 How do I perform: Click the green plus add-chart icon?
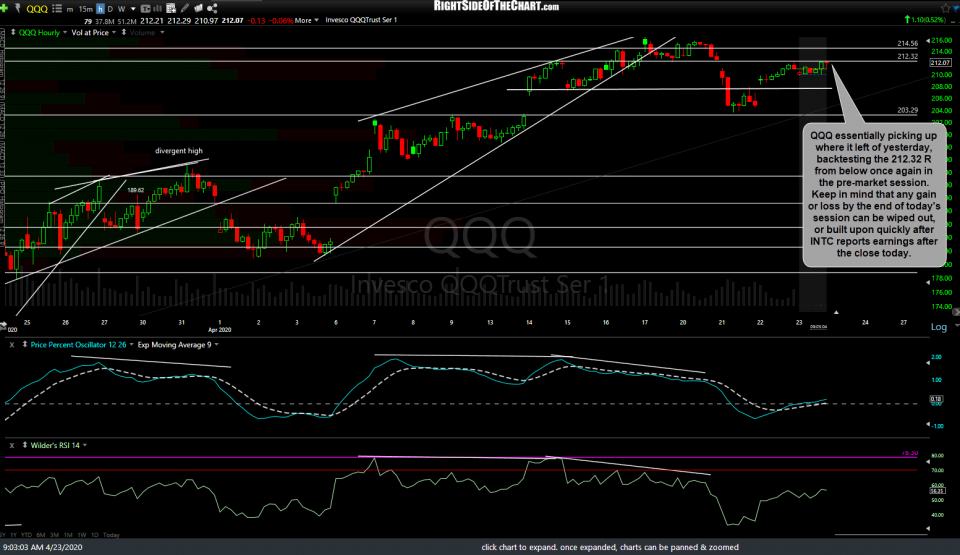click(4, 8)
